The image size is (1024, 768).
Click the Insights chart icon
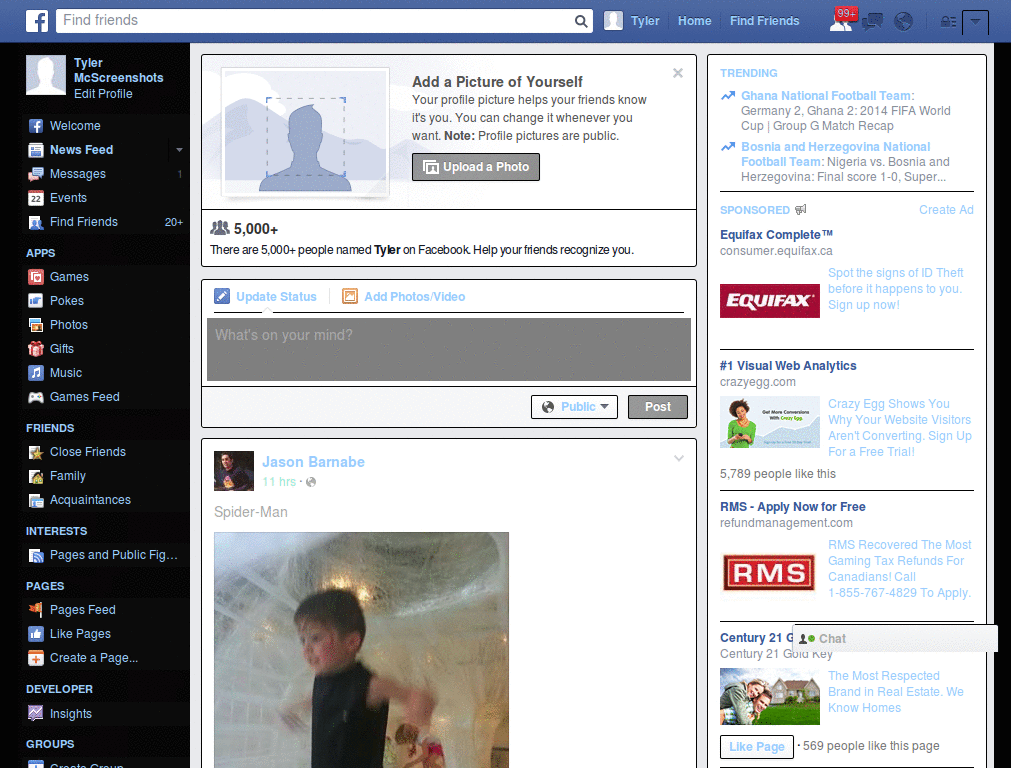[36, 713]
